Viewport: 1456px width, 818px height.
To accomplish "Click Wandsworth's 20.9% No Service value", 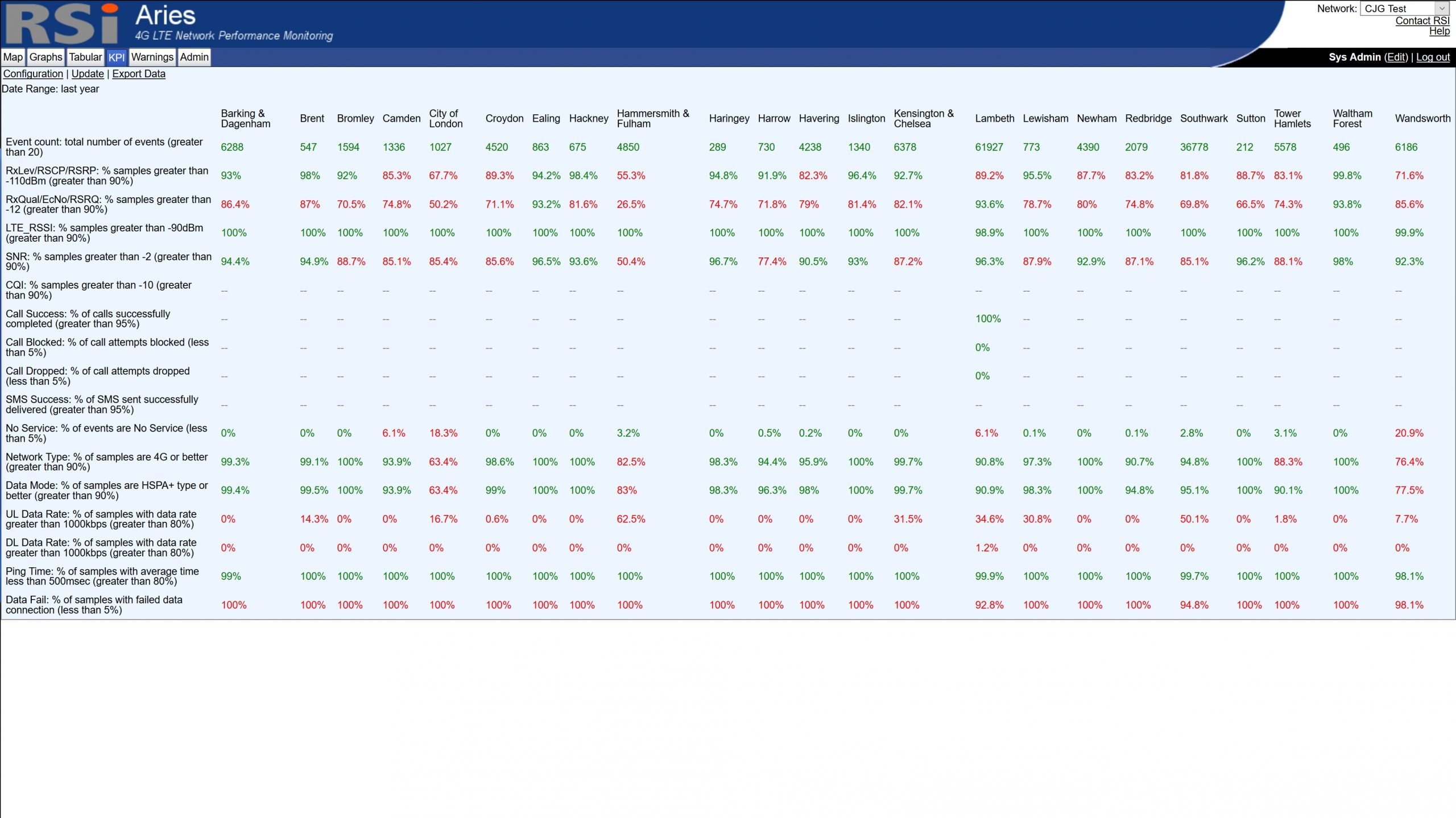I will pos(1409,433).
